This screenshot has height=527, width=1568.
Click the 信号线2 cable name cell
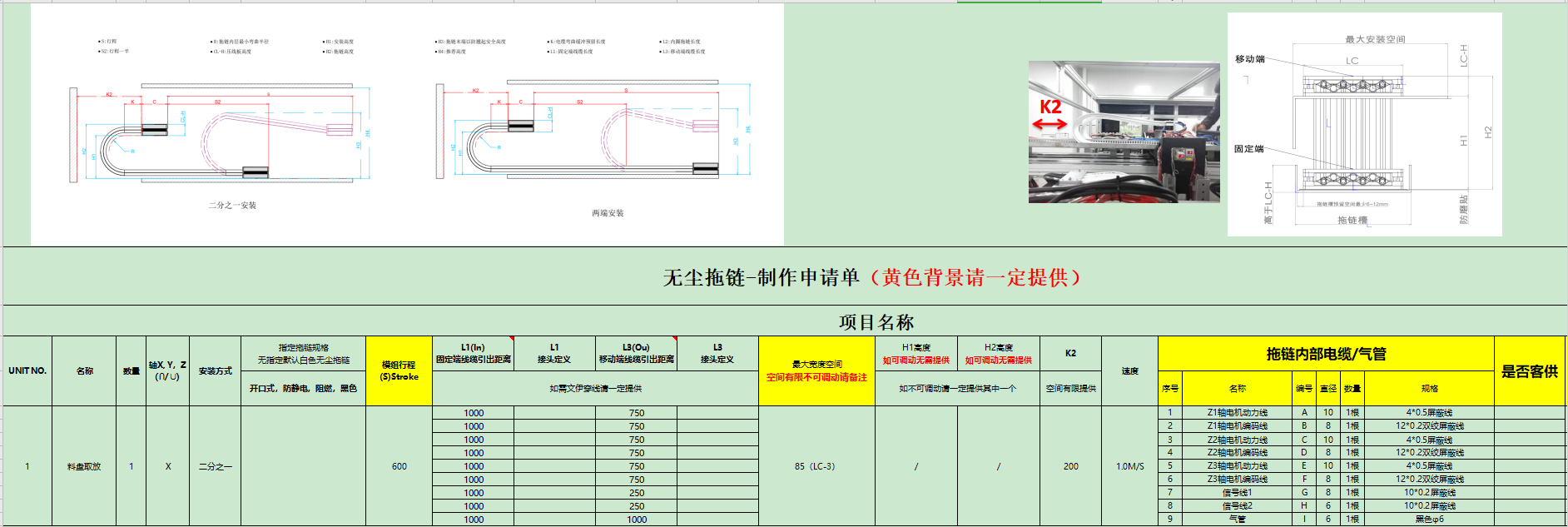(x=1237, y=505)
